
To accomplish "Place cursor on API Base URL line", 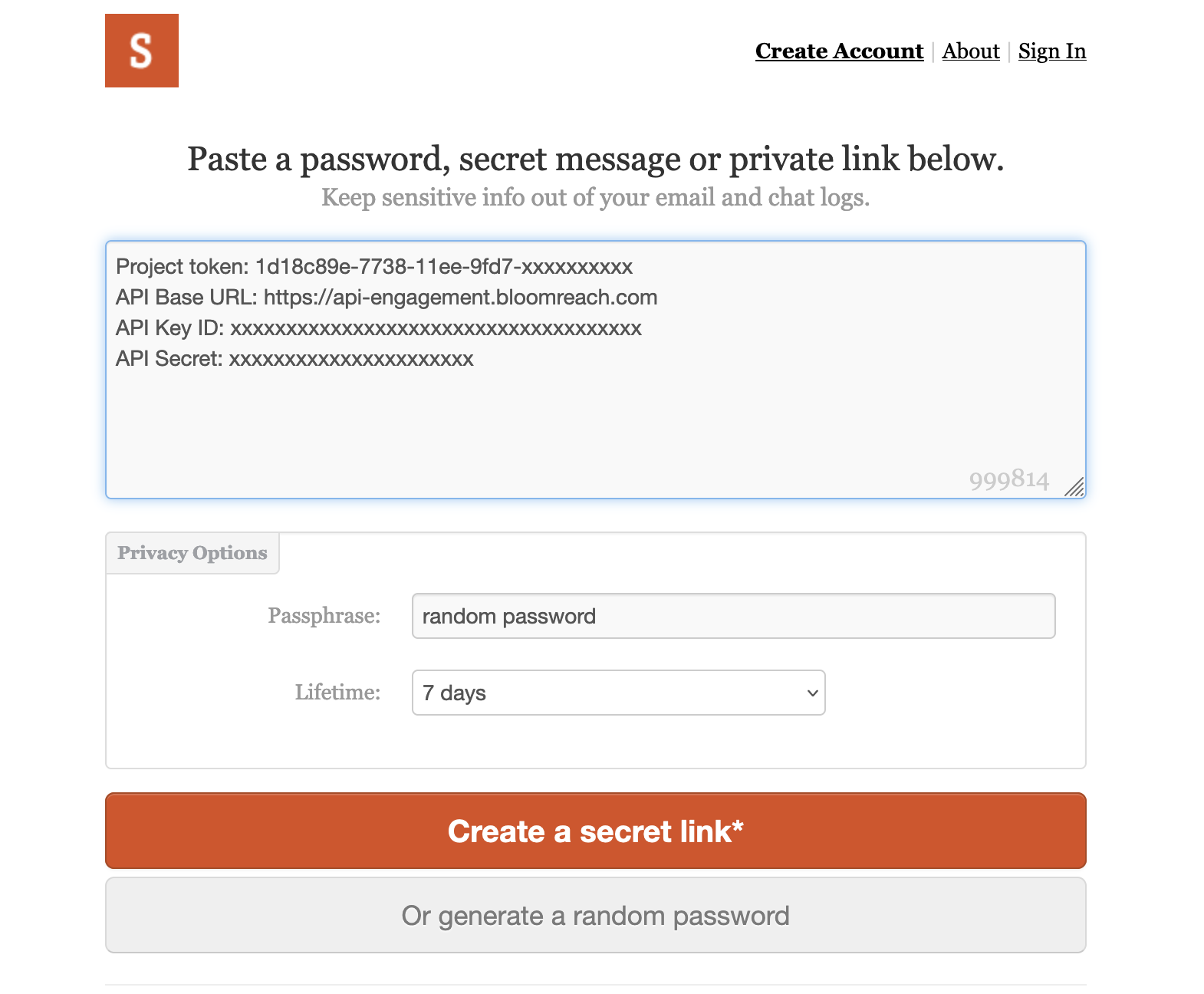I will pos(387,298).
